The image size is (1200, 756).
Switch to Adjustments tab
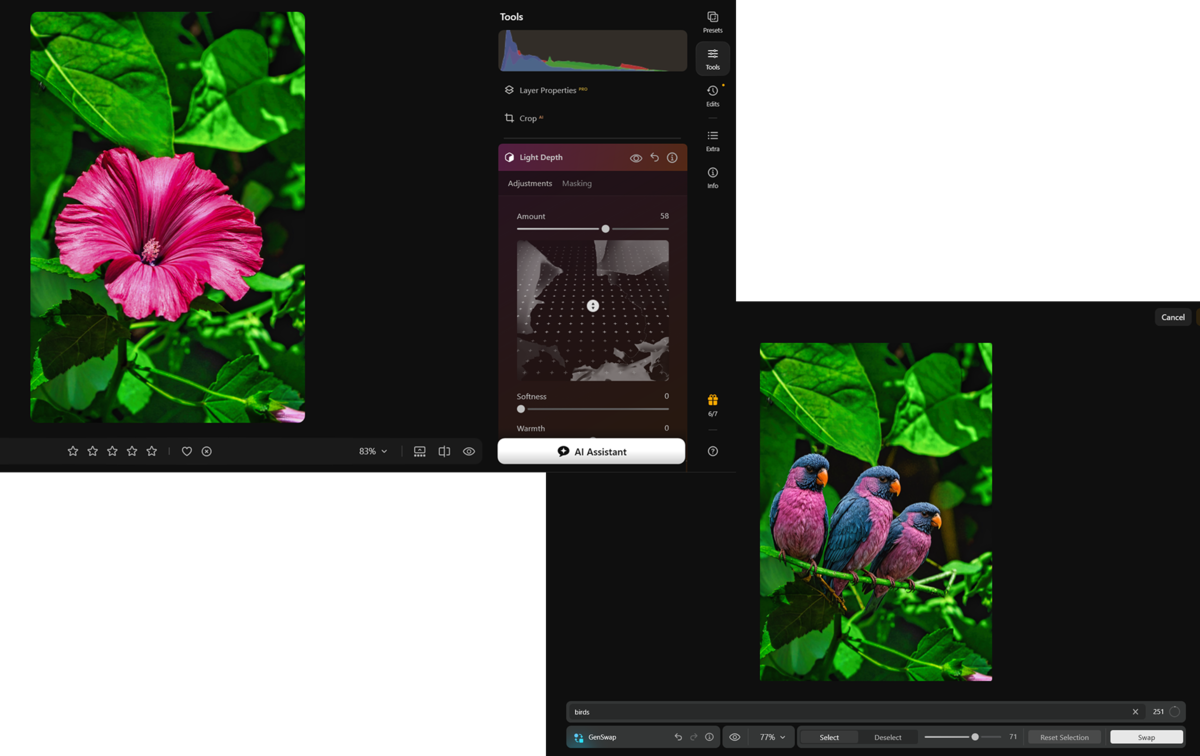tap(530, 183)
